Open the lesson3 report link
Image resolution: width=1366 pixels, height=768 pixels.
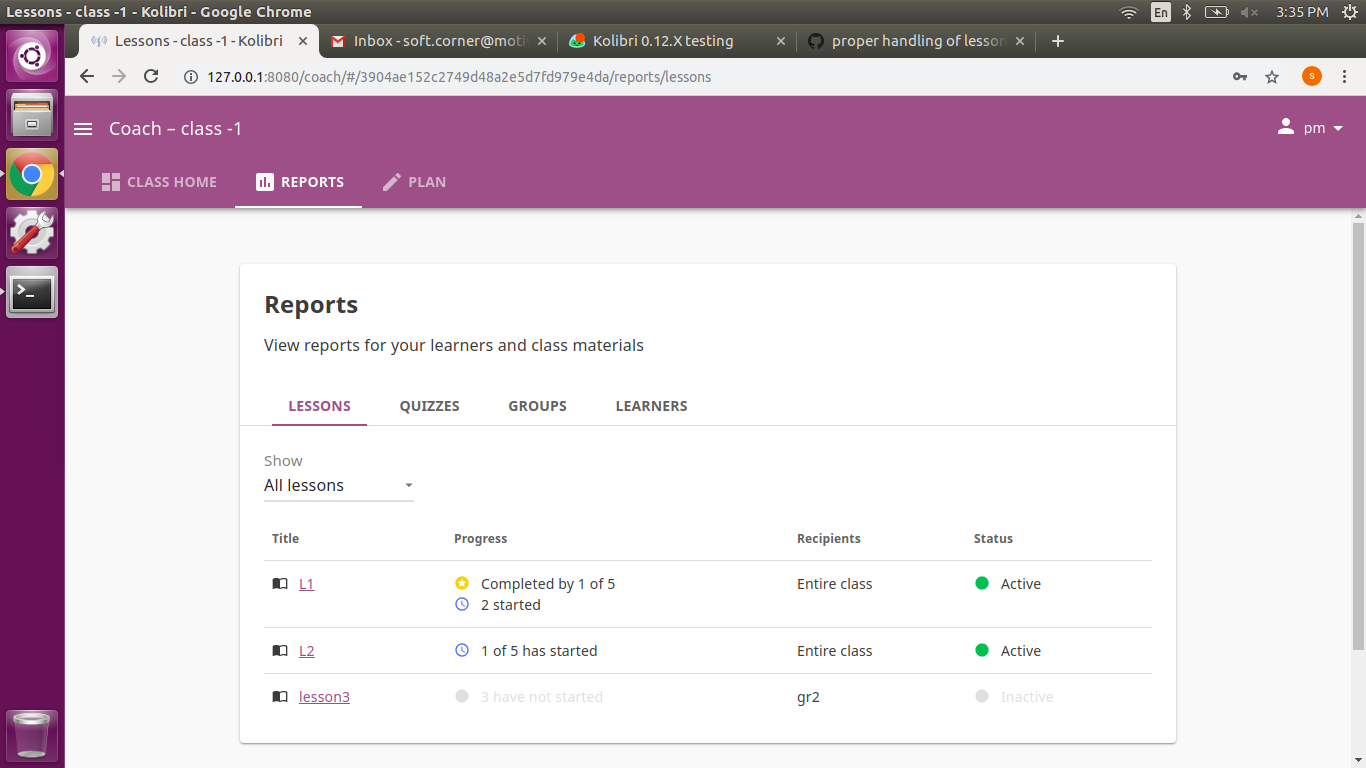click(x=324, y=697)
